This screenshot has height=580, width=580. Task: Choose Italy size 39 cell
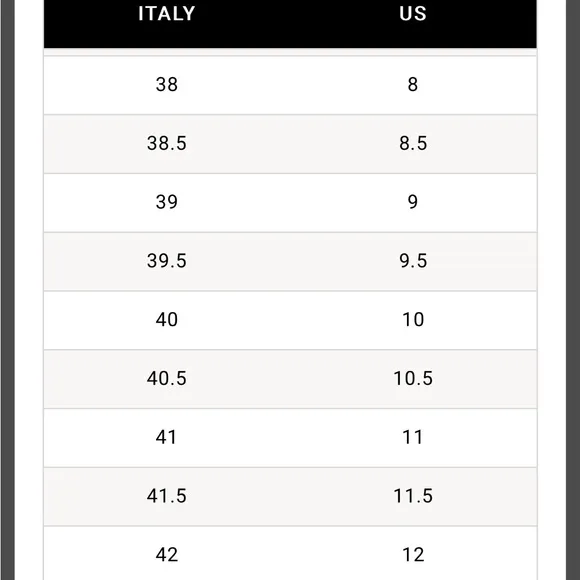click(166, 202)
